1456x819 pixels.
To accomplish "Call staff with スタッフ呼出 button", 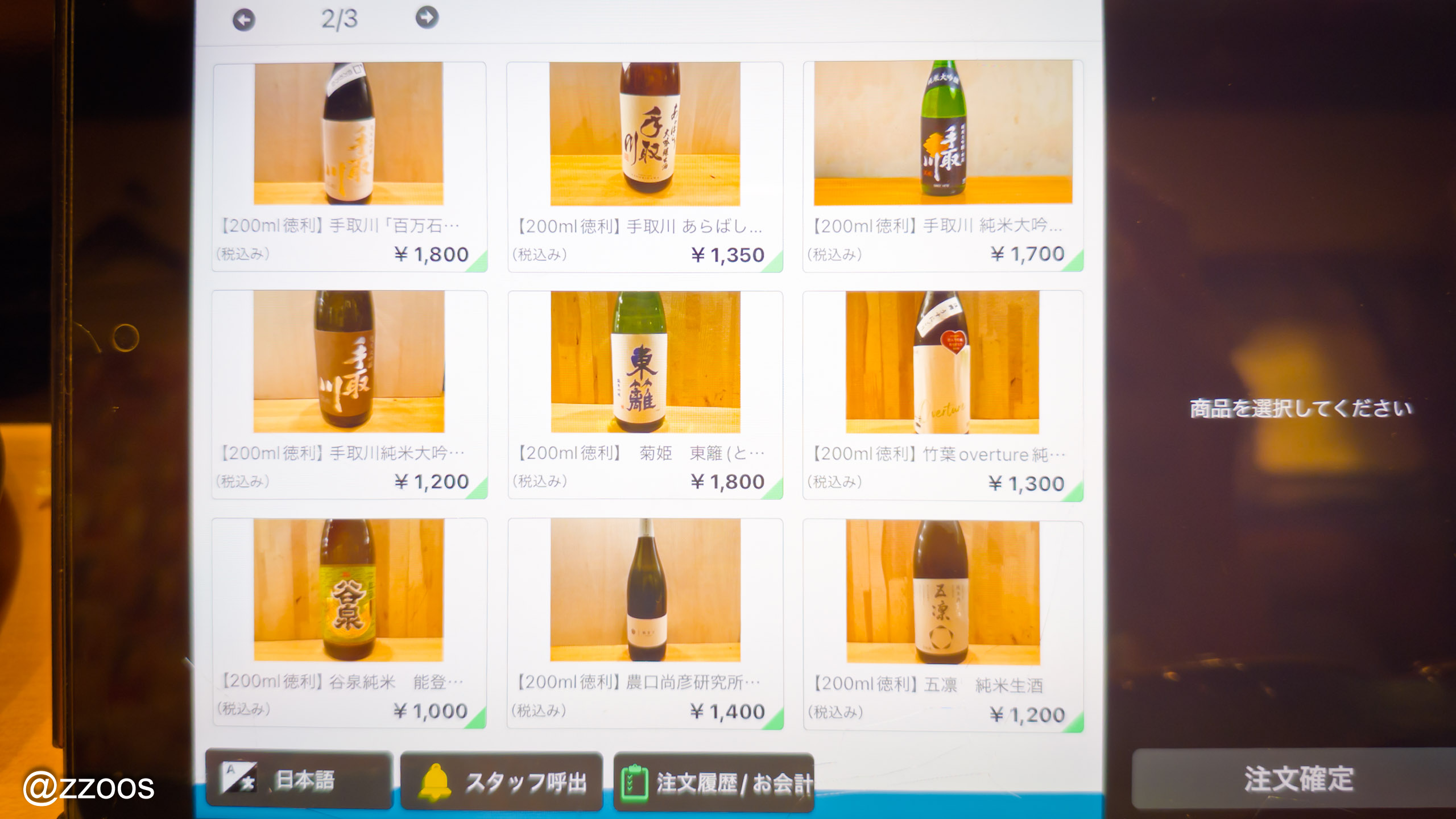I will (502, 781).
